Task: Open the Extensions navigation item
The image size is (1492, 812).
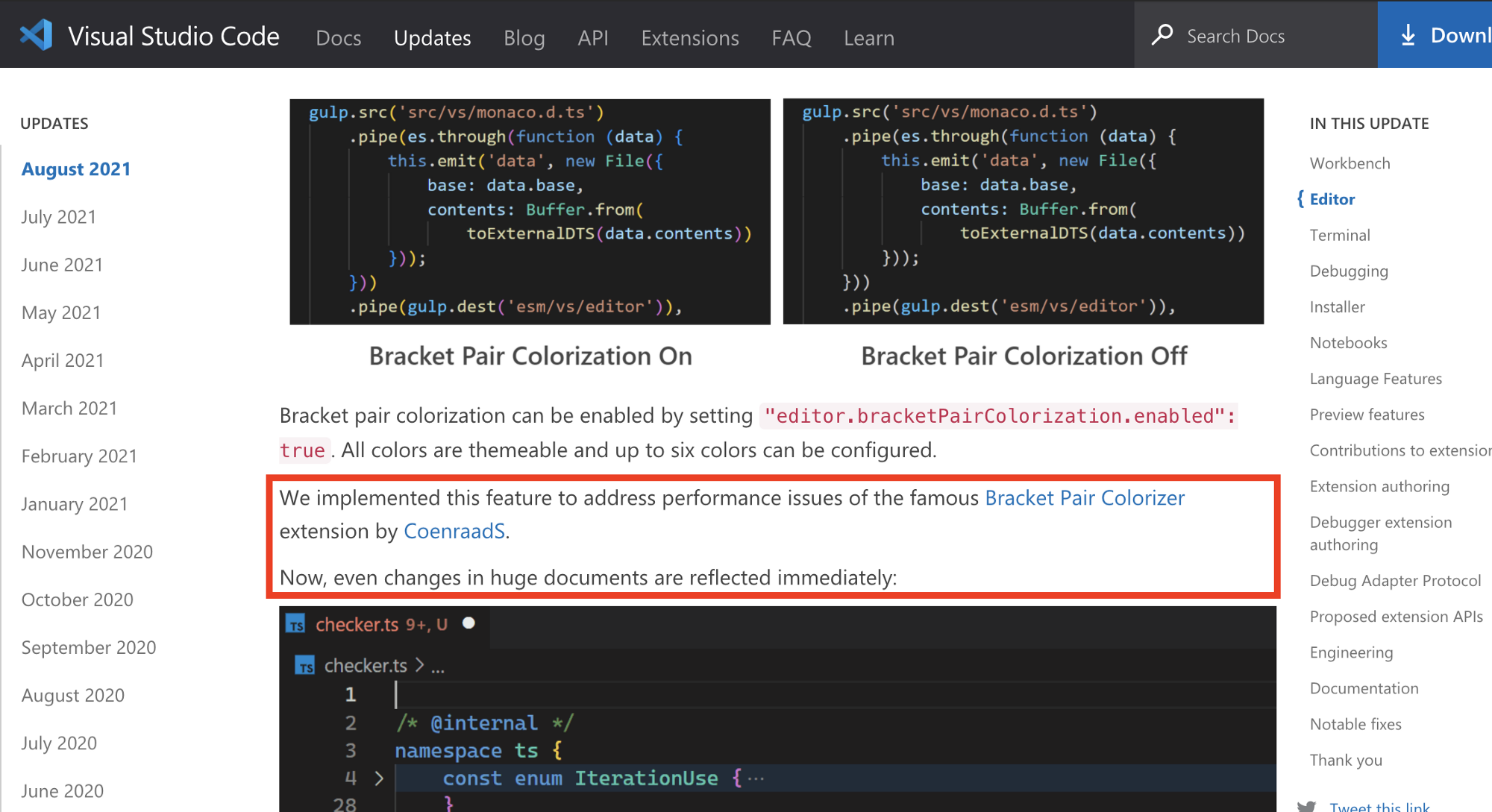Action: click(689, 37)
